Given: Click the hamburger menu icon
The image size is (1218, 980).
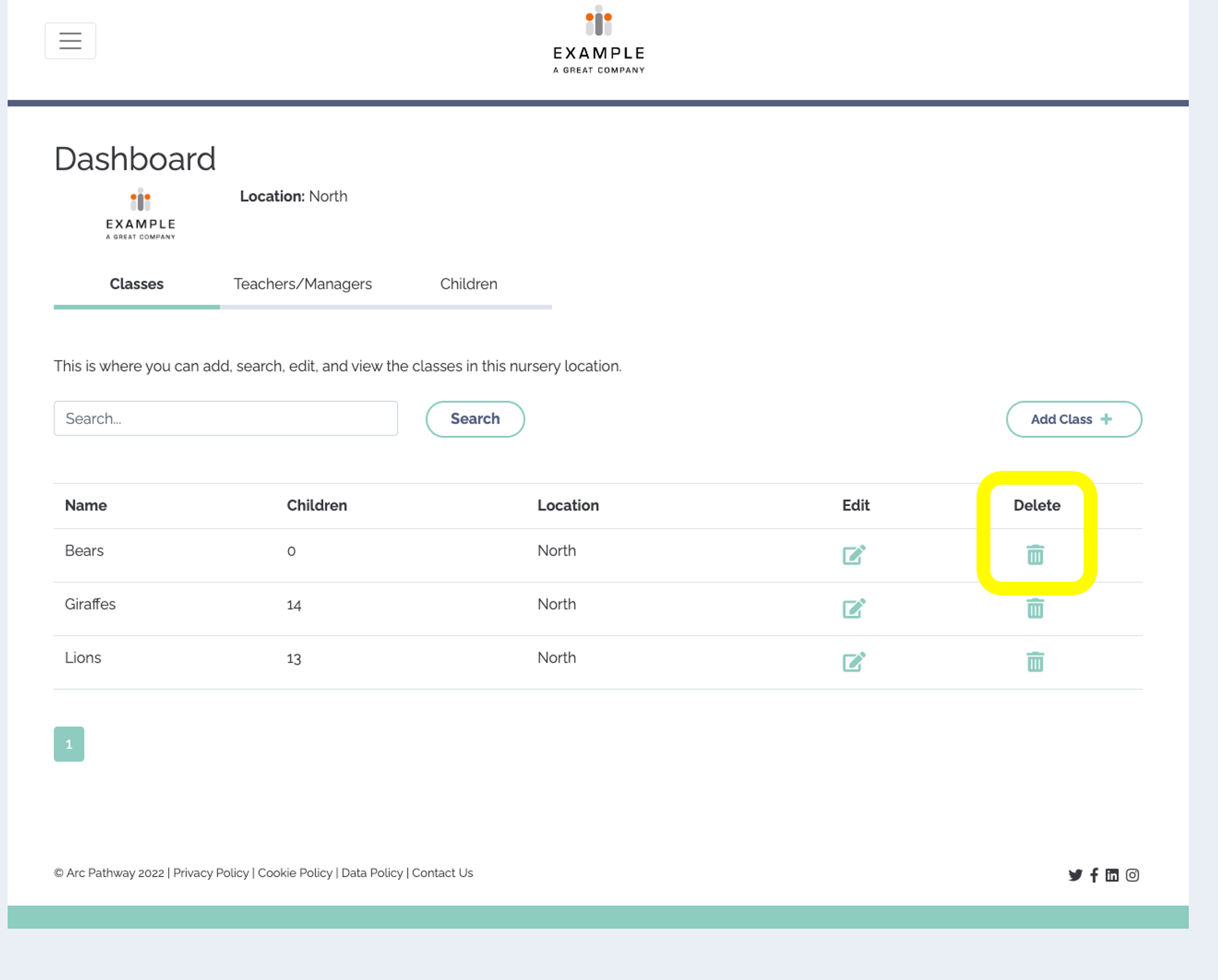Looking at the screenshot, I should (x=70, y=40).
